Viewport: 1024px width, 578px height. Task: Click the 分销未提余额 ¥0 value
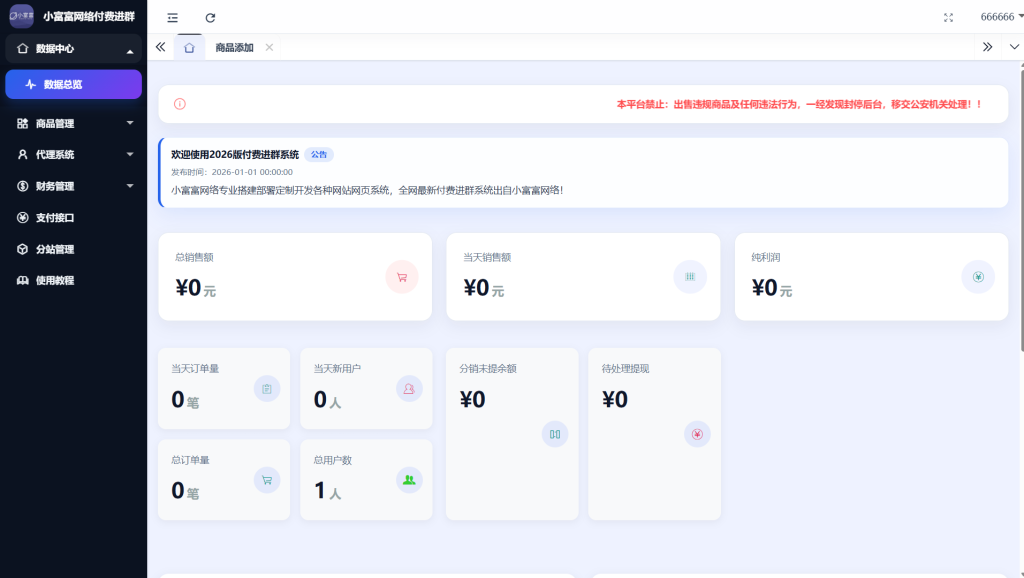(472, 399)
